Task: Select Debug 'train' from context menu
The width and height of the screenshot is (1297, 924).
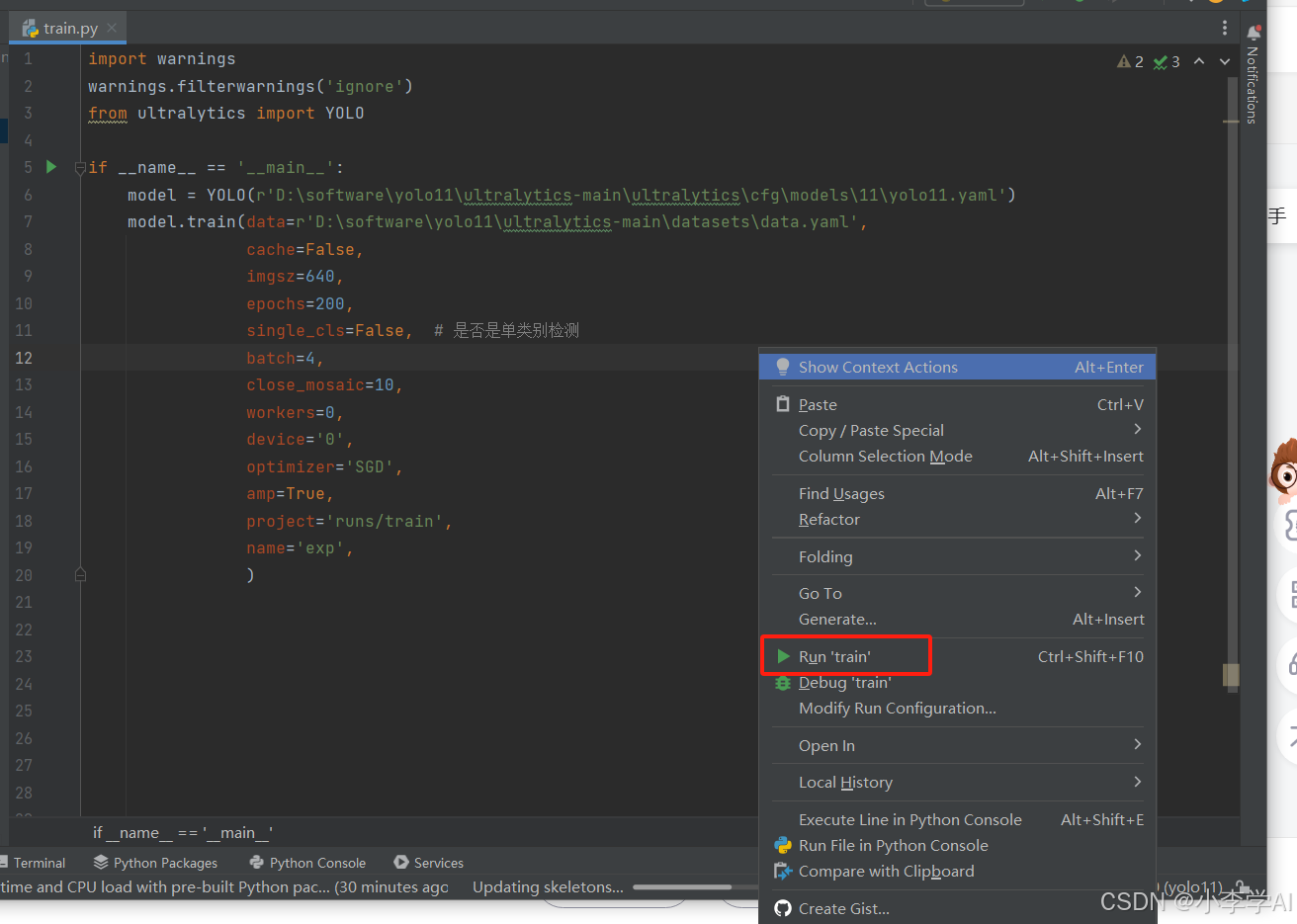Action: 957,682
